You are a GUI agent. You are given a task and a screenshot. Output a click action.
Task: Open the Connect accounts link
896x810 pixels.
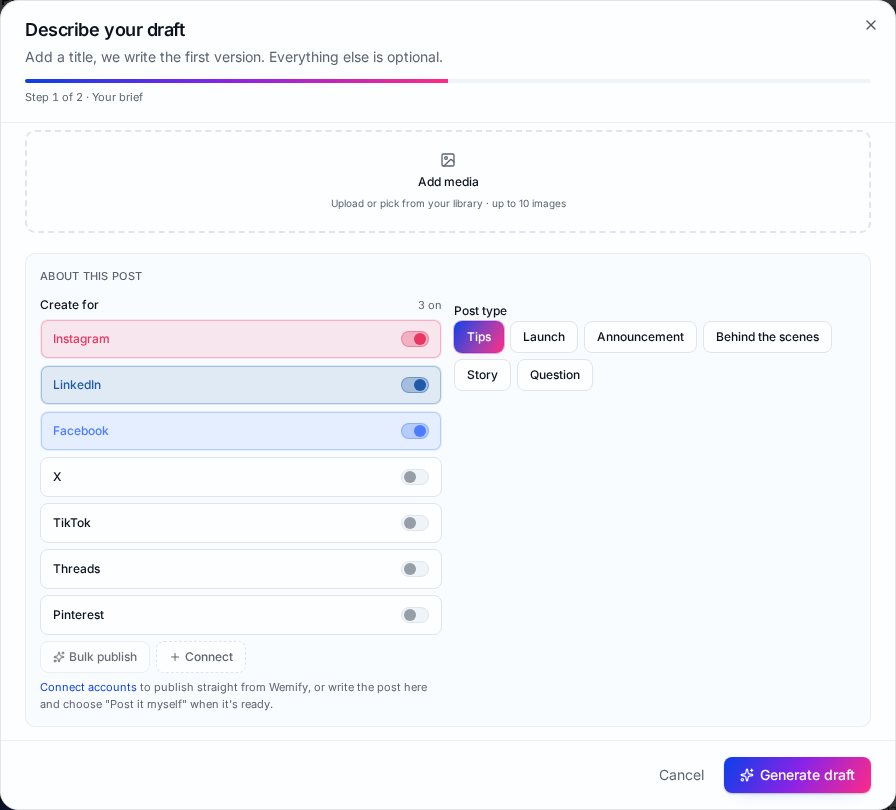(88, 687)
